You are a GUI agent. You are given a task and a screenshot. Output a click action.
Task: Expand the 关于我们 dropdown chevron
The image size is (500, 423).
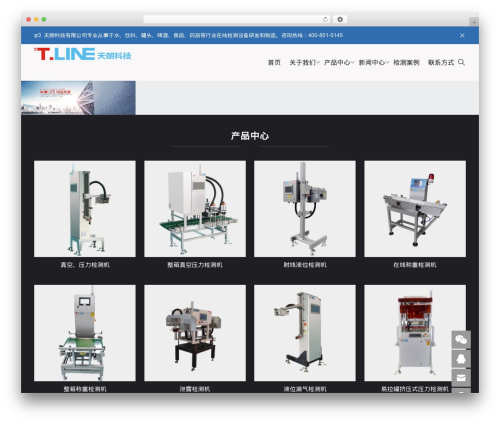point(318,62)
